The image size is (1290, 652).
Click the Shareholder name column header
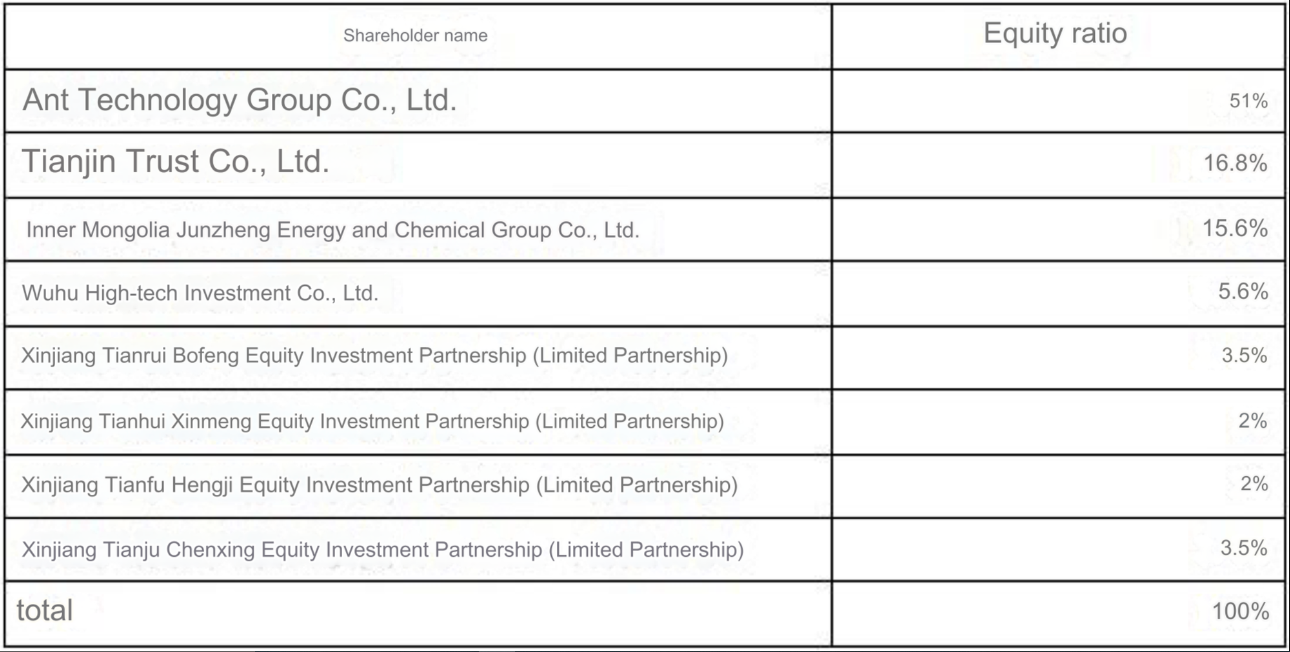click(x=415, y=35)
